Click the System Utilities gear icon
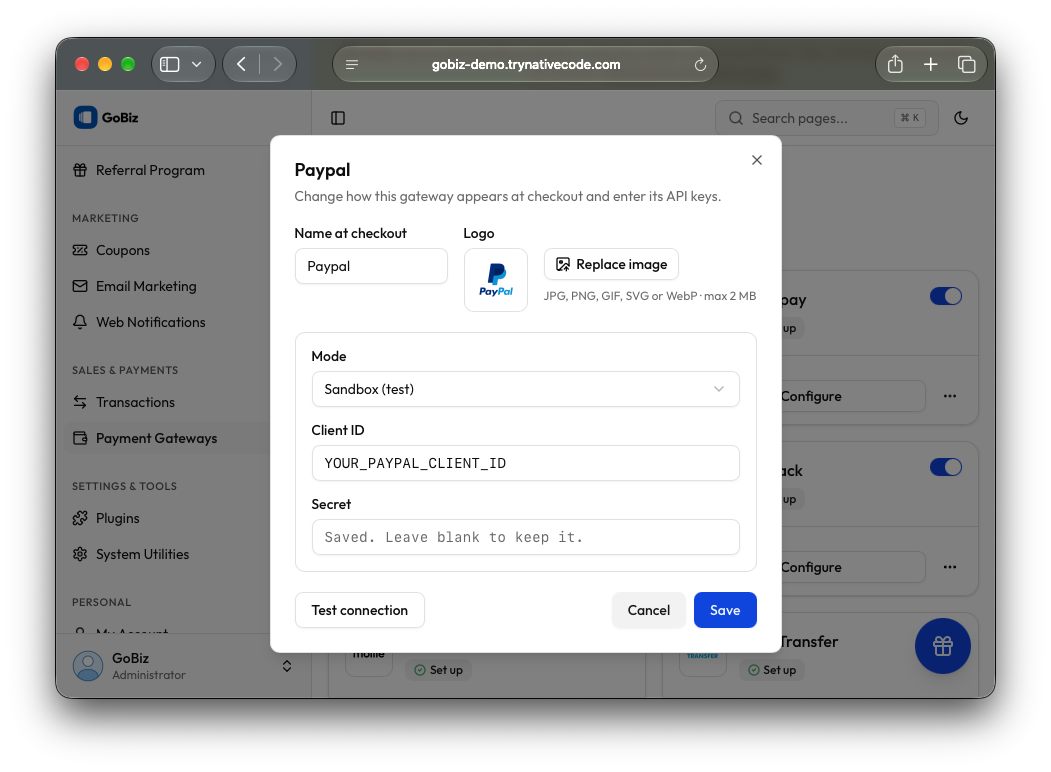This screenshot has height=772, width=1051. 80,554
